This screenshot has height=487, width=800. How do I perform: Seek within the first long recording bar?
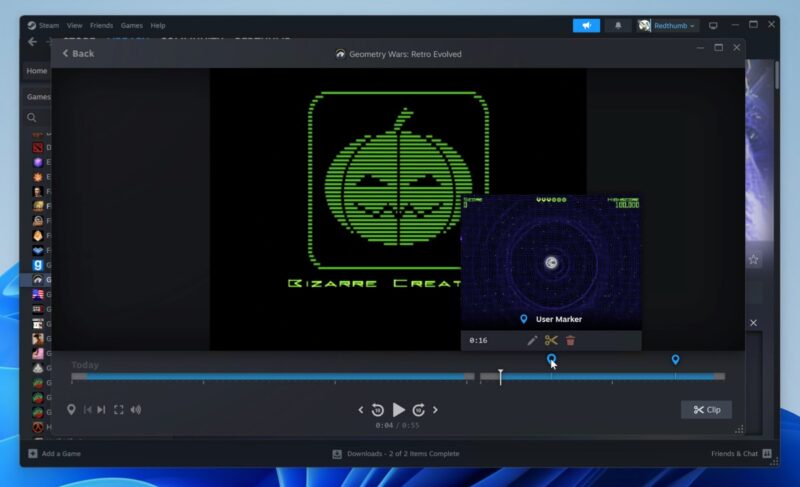tap(273, 377)
